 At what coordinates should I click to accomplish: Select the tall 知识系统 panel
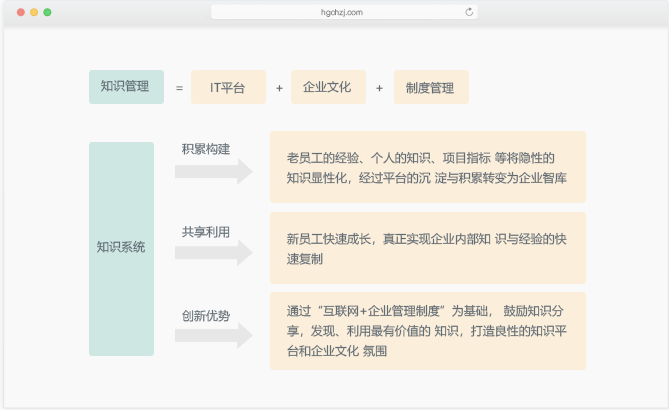click(121, 248)
